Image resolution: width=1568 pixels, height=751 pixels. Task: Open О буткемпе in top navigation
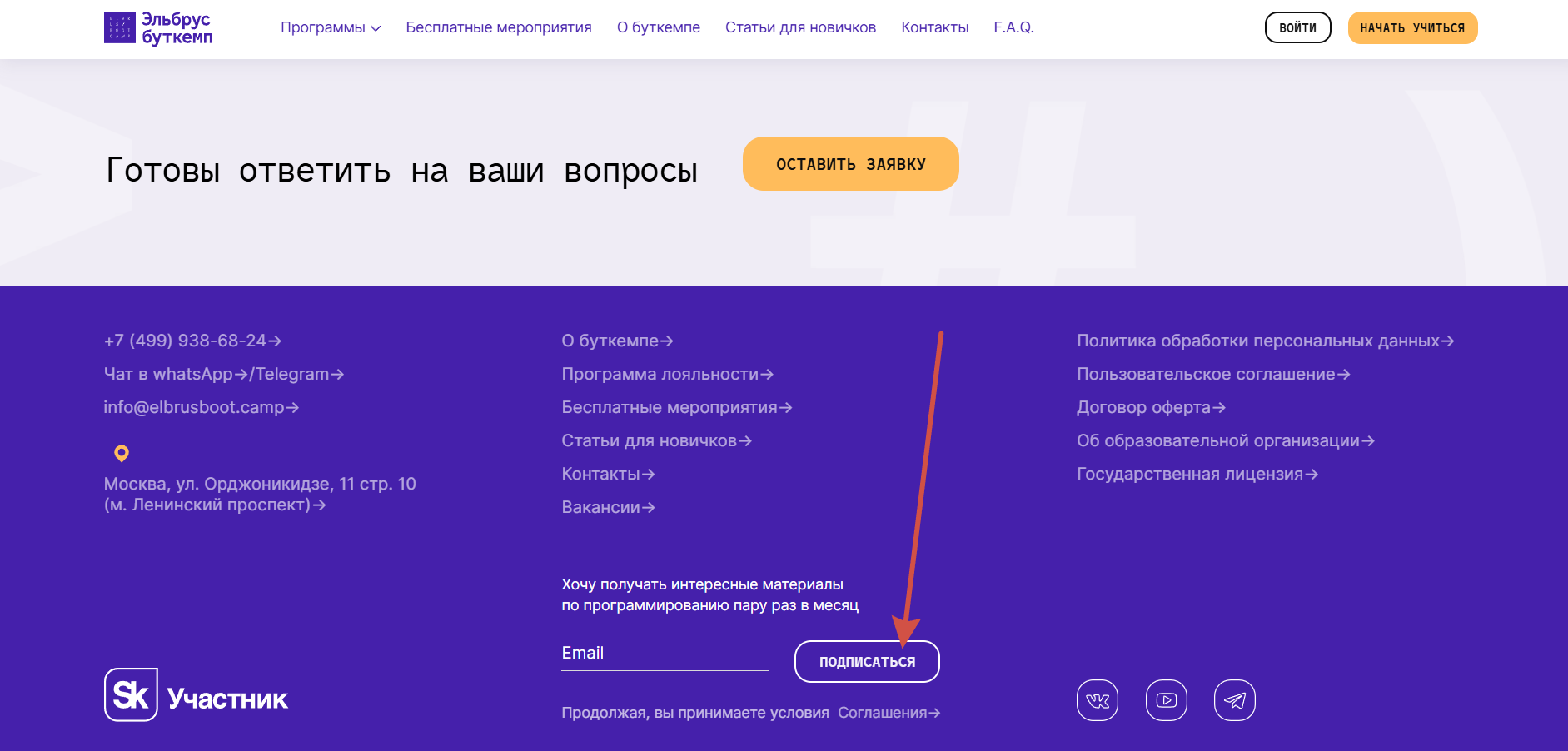point(659,27)
